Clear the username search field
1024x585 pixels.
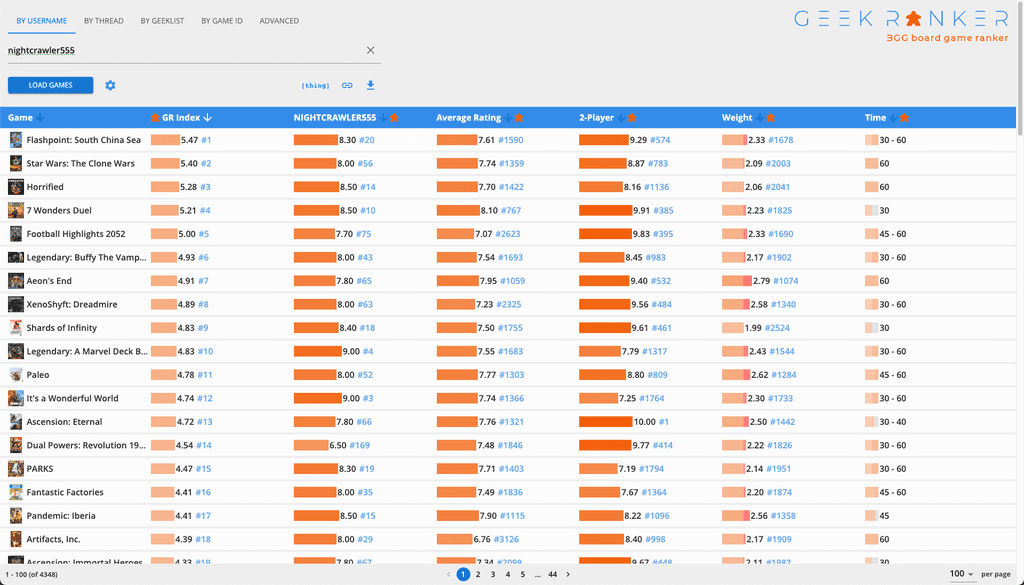click(370, 50)
